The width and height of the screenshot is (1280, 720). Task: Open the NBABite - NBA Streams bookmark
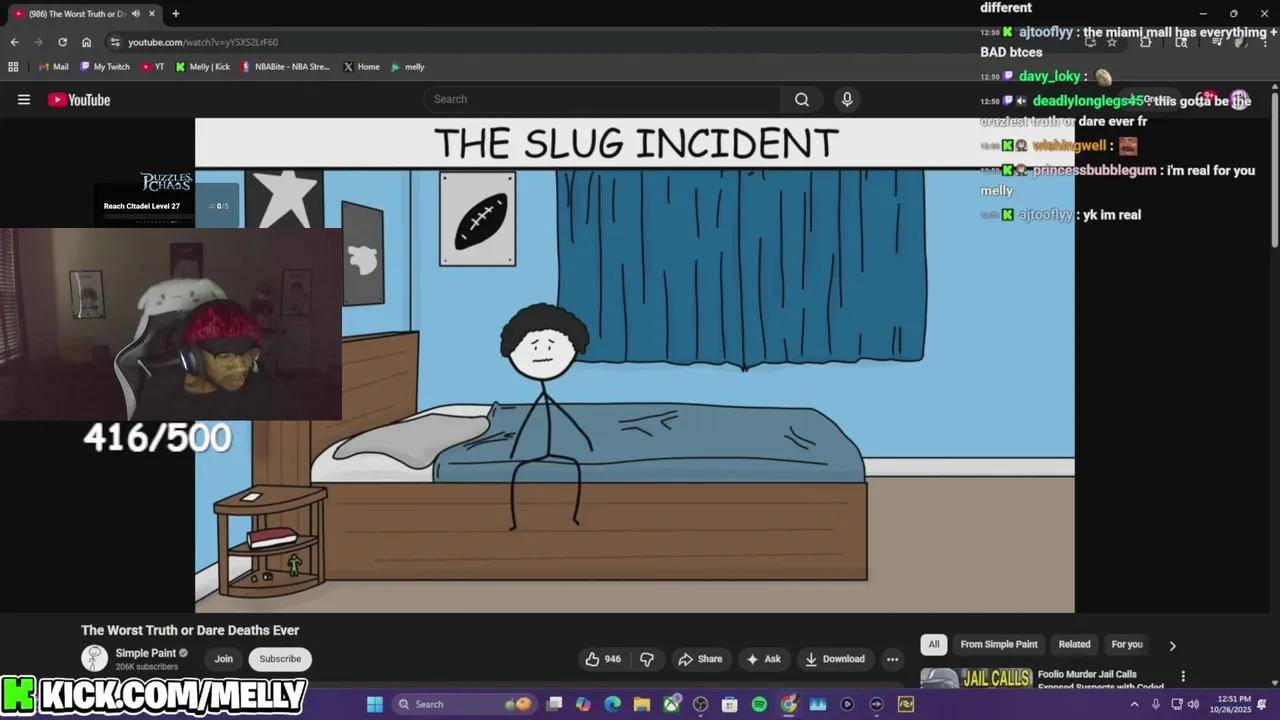coord(286,67)
